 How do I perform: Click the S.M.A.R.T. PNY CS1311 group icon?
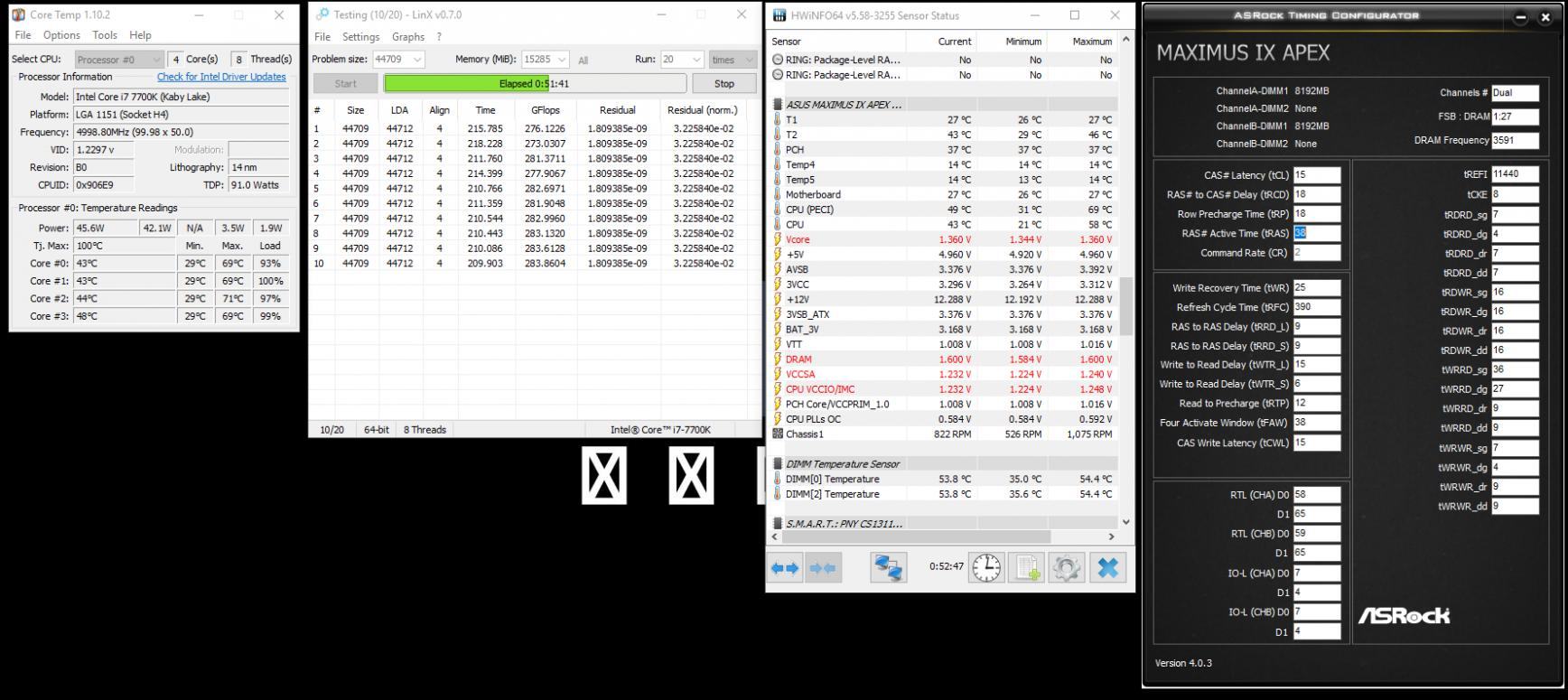(x=778, y=524)
